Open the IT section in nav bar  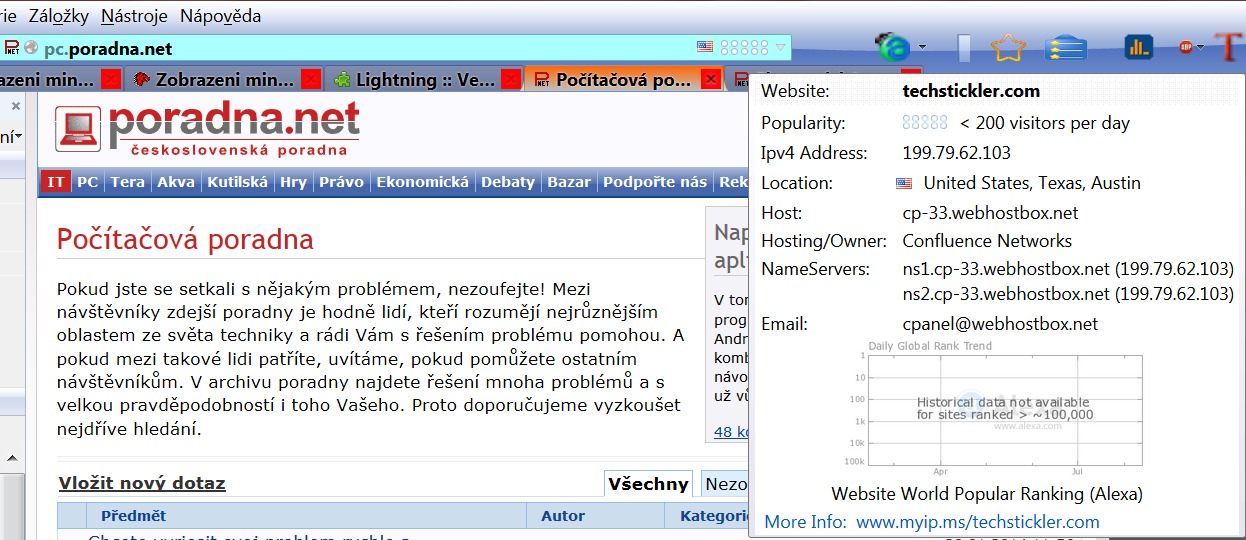click(56, 182)
